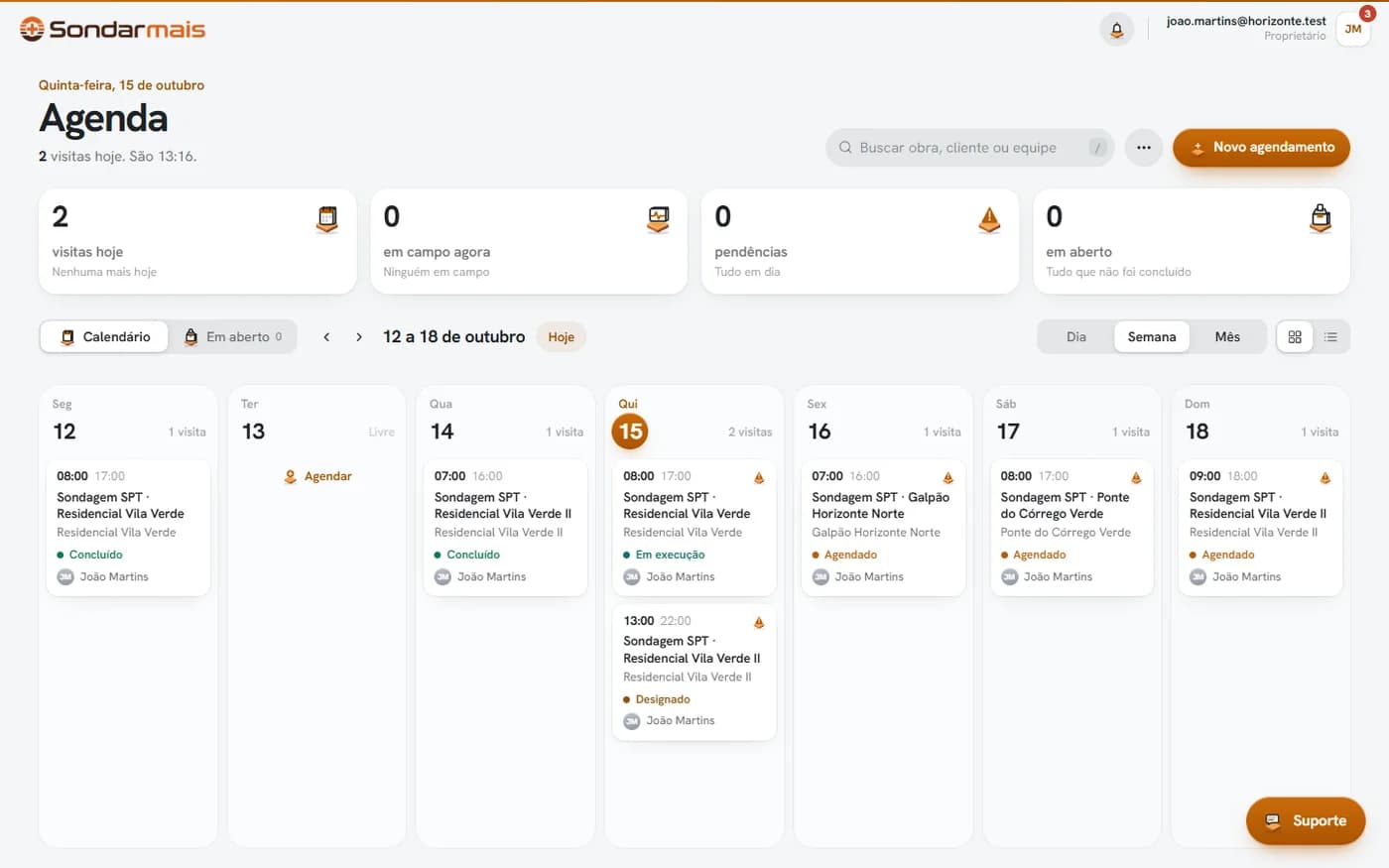This screenshot has height=868, width=1389.
Task: Click the Sondarmais logo
Action: pyautogui.click(x=112, y=29)
